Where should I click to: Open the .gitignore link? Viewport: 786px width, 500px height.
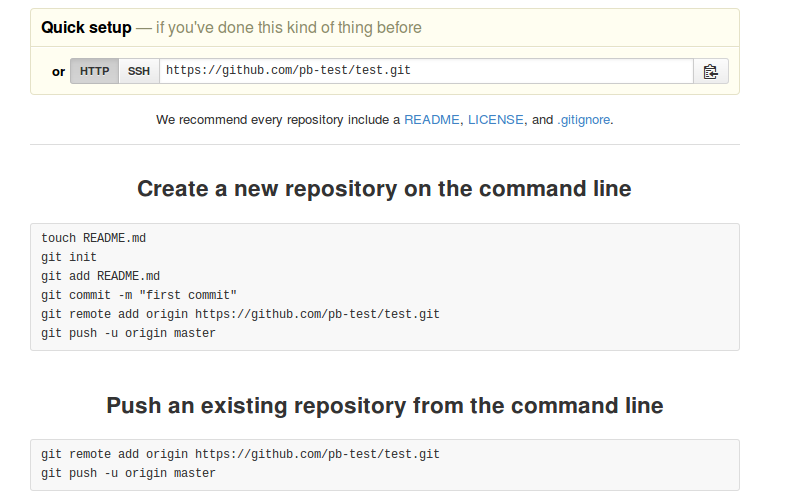coord(584,120)
